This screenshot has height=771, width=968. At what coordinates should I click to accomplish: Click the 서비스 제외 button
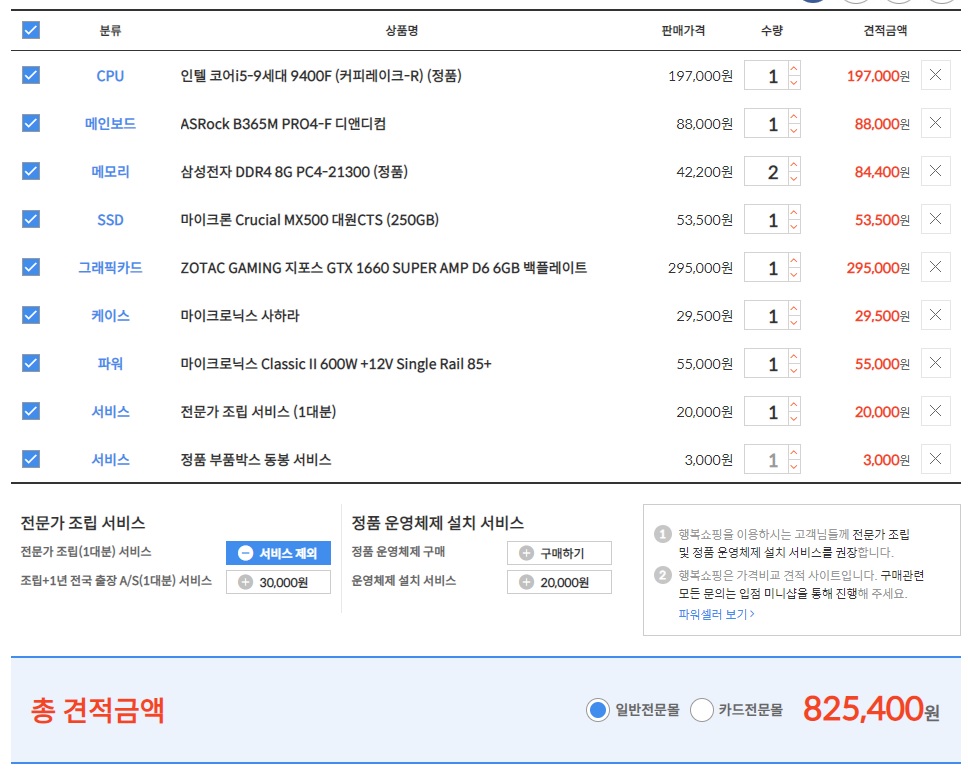click(278, 553)
